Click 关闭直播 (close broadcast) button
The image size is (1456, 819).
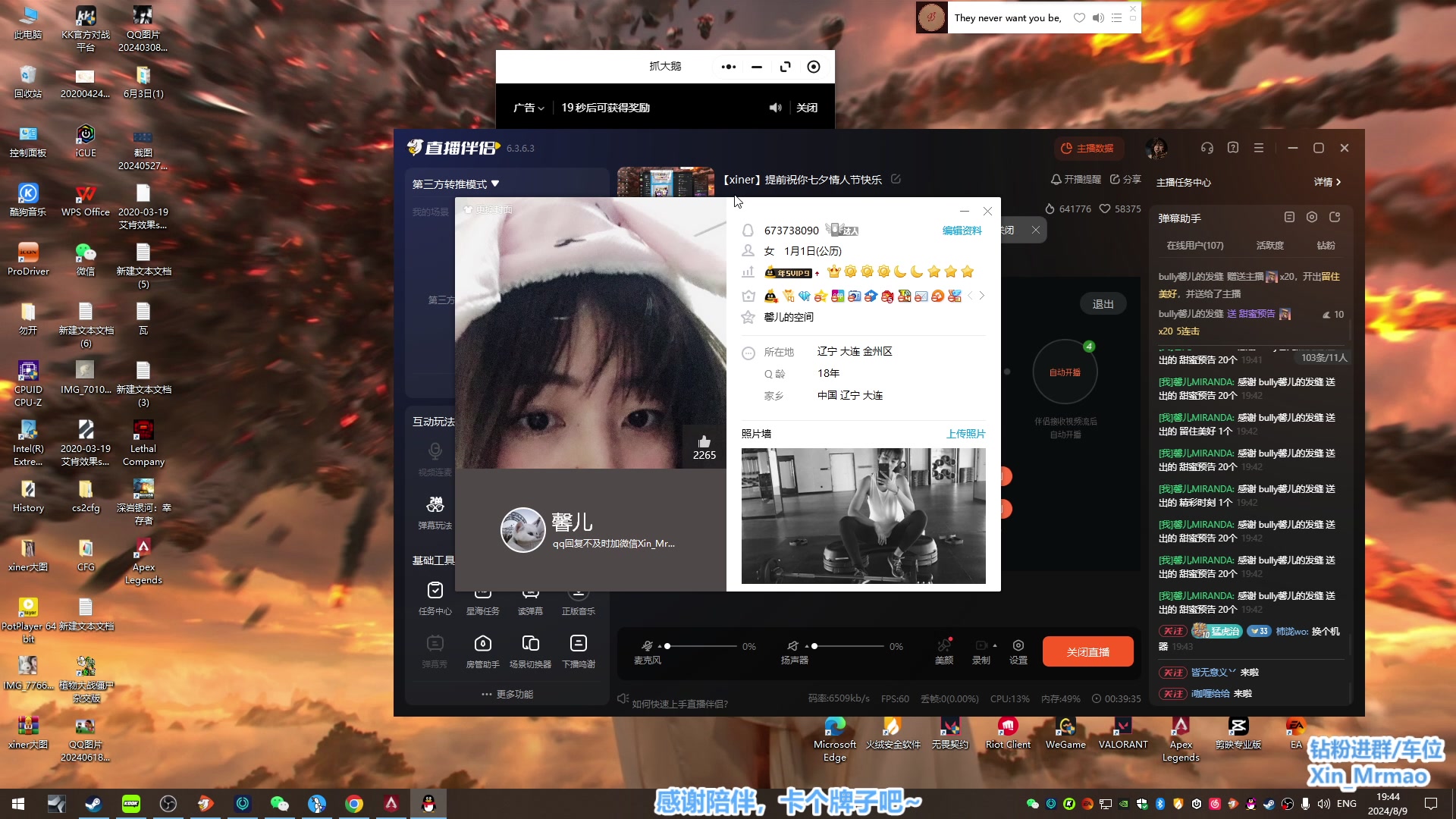(x=1087, y=651)
